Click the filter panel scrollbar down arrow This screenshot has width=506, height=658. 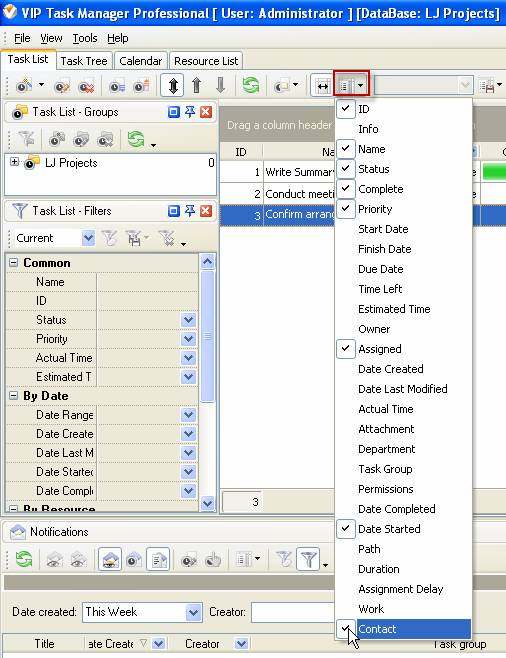click(208, 503)
